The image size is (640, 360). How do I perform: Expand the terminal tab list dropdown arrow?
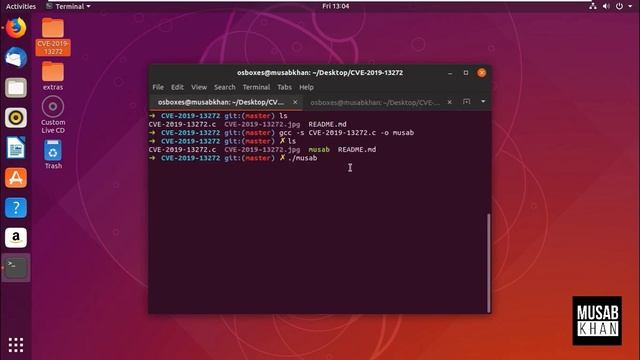pyautogui.click(x=483, y=102)
